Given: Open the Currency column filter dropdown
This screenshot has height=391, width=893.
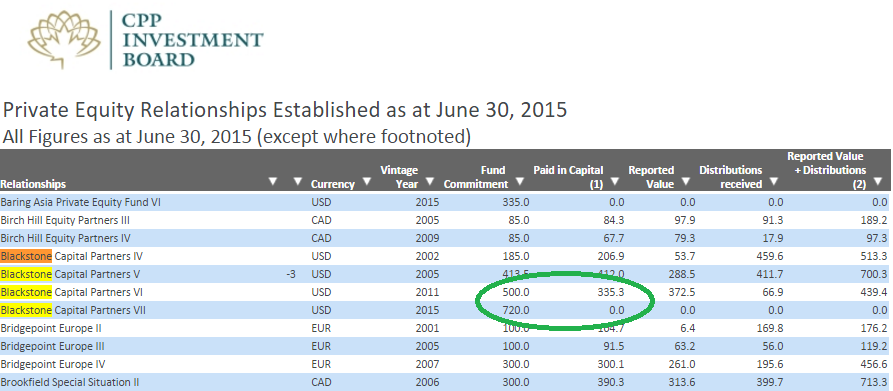Looking at the screenshot, I should pos(366,183).
